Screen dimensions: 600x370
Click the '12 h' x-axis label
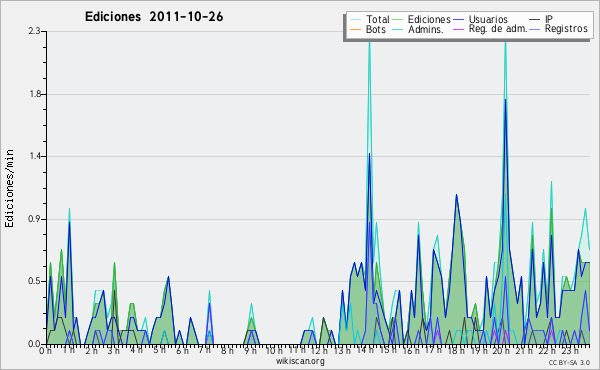pyautogui.click(x=320, y=350)
